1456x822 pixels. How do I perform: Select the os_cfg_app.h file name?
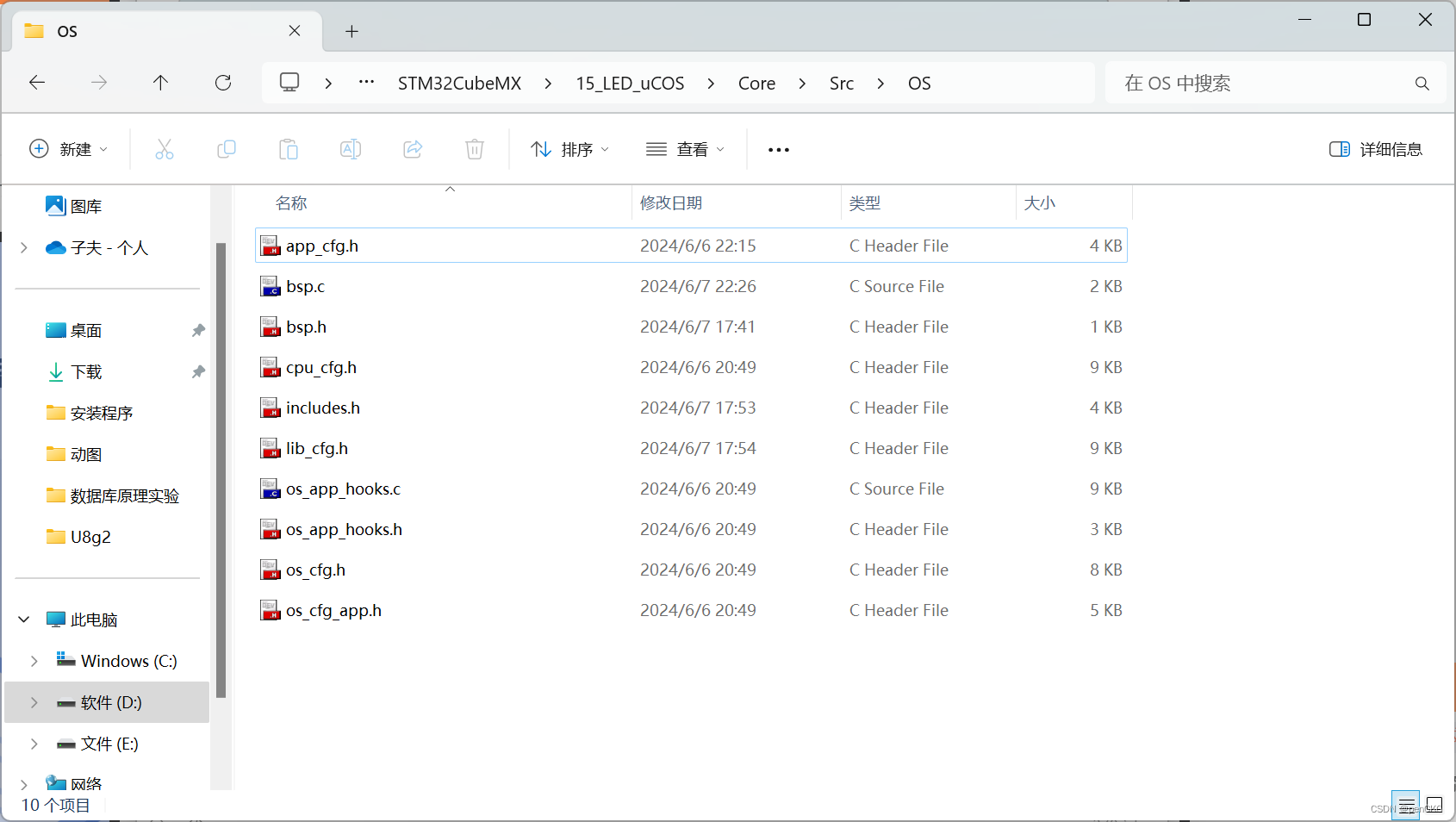pos(333,610)
